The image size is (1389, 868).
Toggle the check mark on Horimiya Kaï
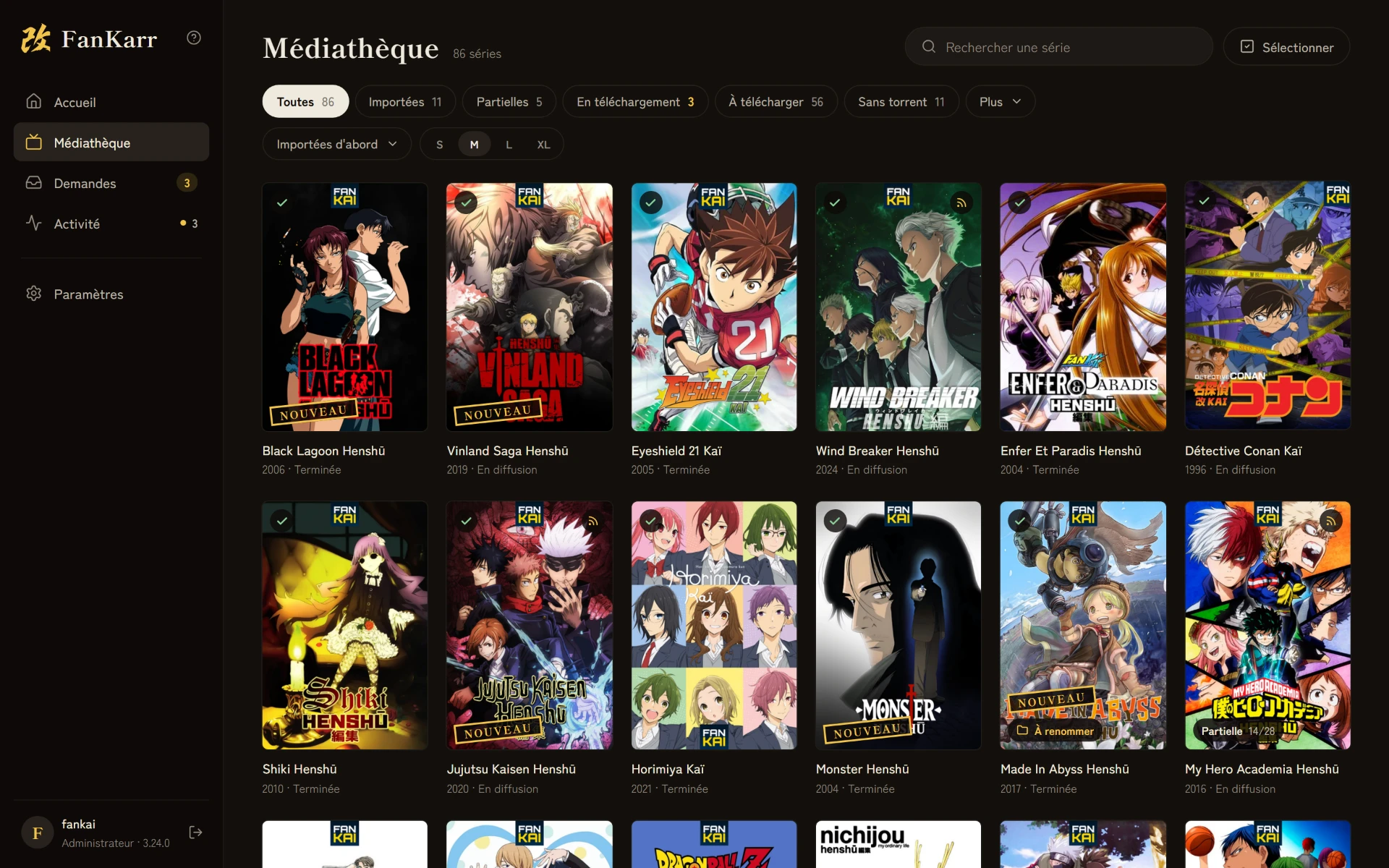(651, 522)
